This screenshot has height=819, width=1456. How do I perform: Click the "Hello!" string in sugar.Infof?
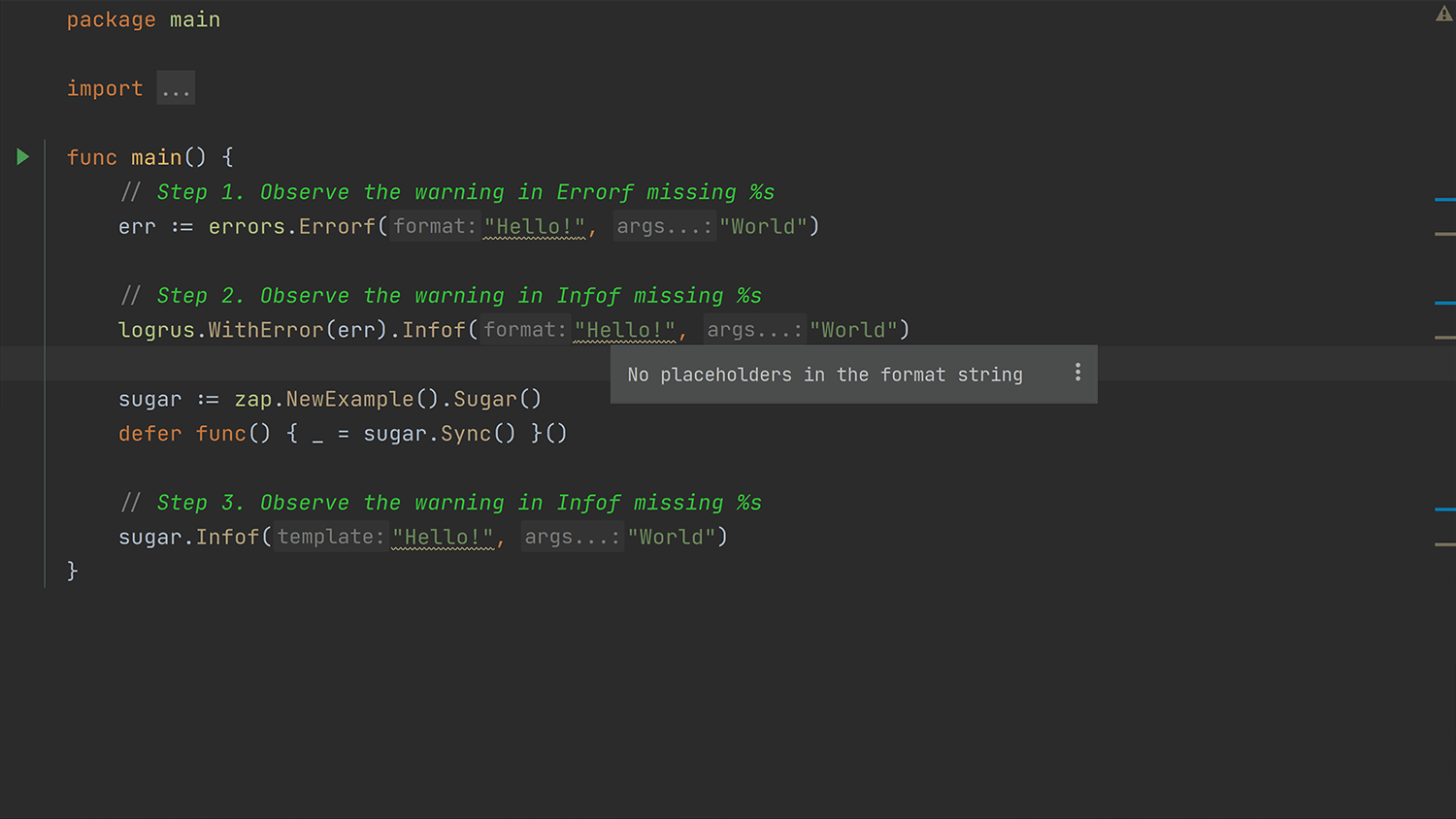[444, 537]
